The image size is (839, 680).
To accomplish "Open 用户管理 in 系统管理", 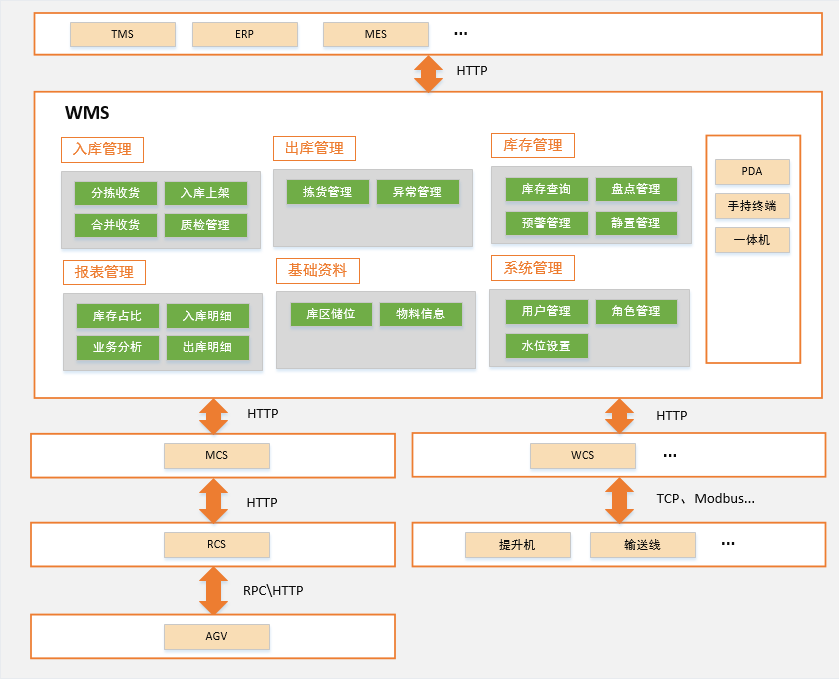I will pos(546,311).
